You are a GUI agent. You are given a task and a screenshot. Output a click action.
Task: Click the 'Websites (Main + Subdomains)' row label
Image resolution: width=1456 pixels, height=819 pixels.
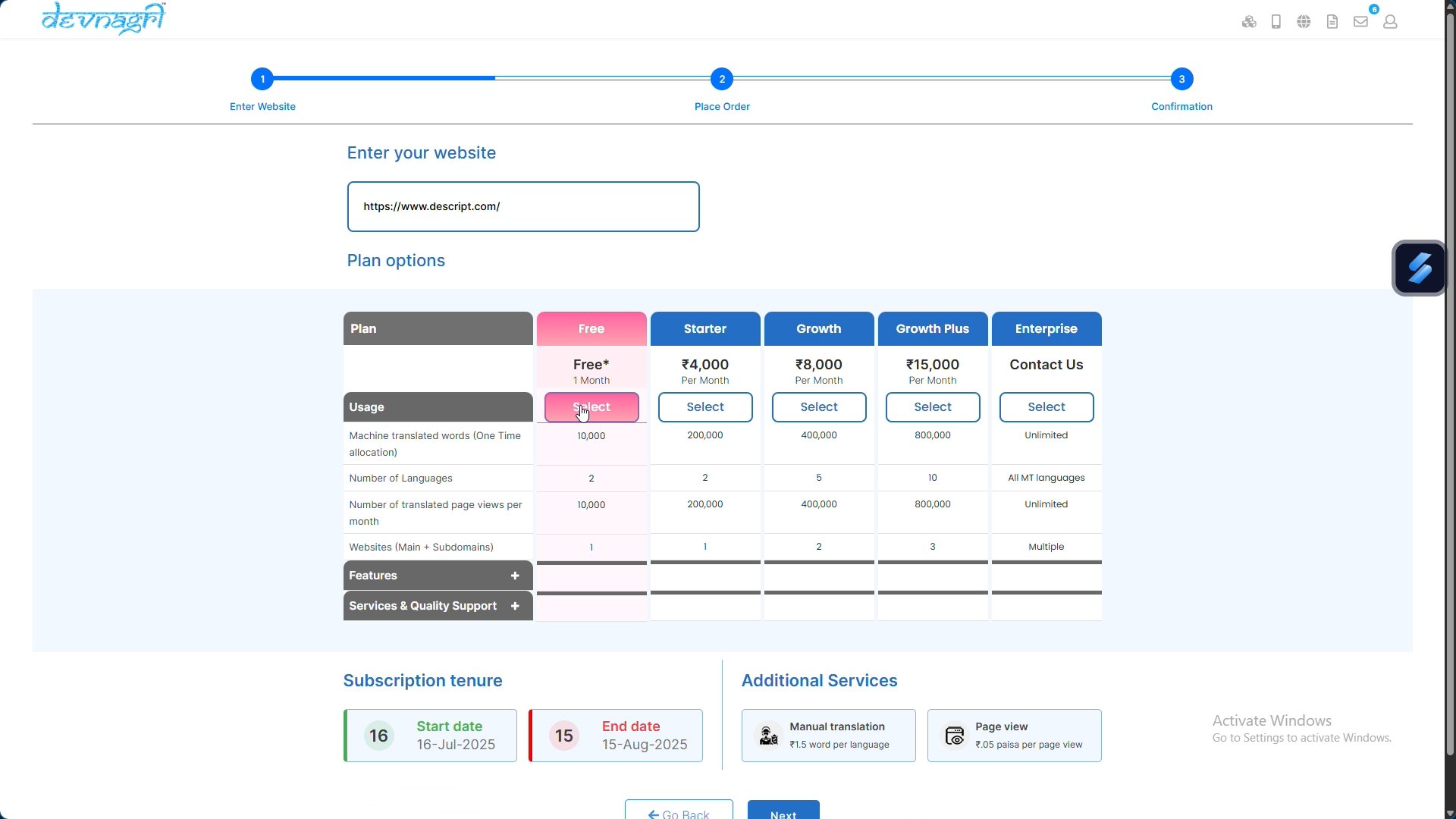point(421,548)
